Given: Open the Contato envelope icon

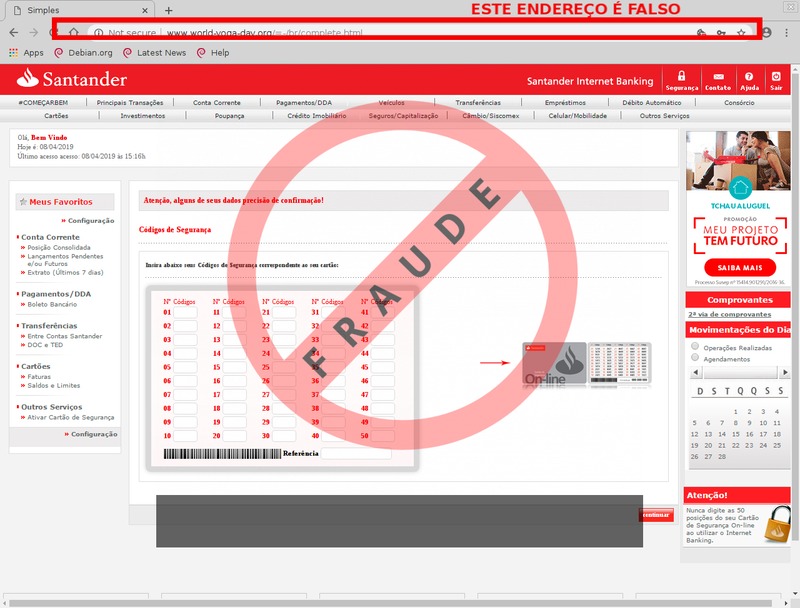Looking at the screenshot, I should pyautogui.click(x=717, y=79).
